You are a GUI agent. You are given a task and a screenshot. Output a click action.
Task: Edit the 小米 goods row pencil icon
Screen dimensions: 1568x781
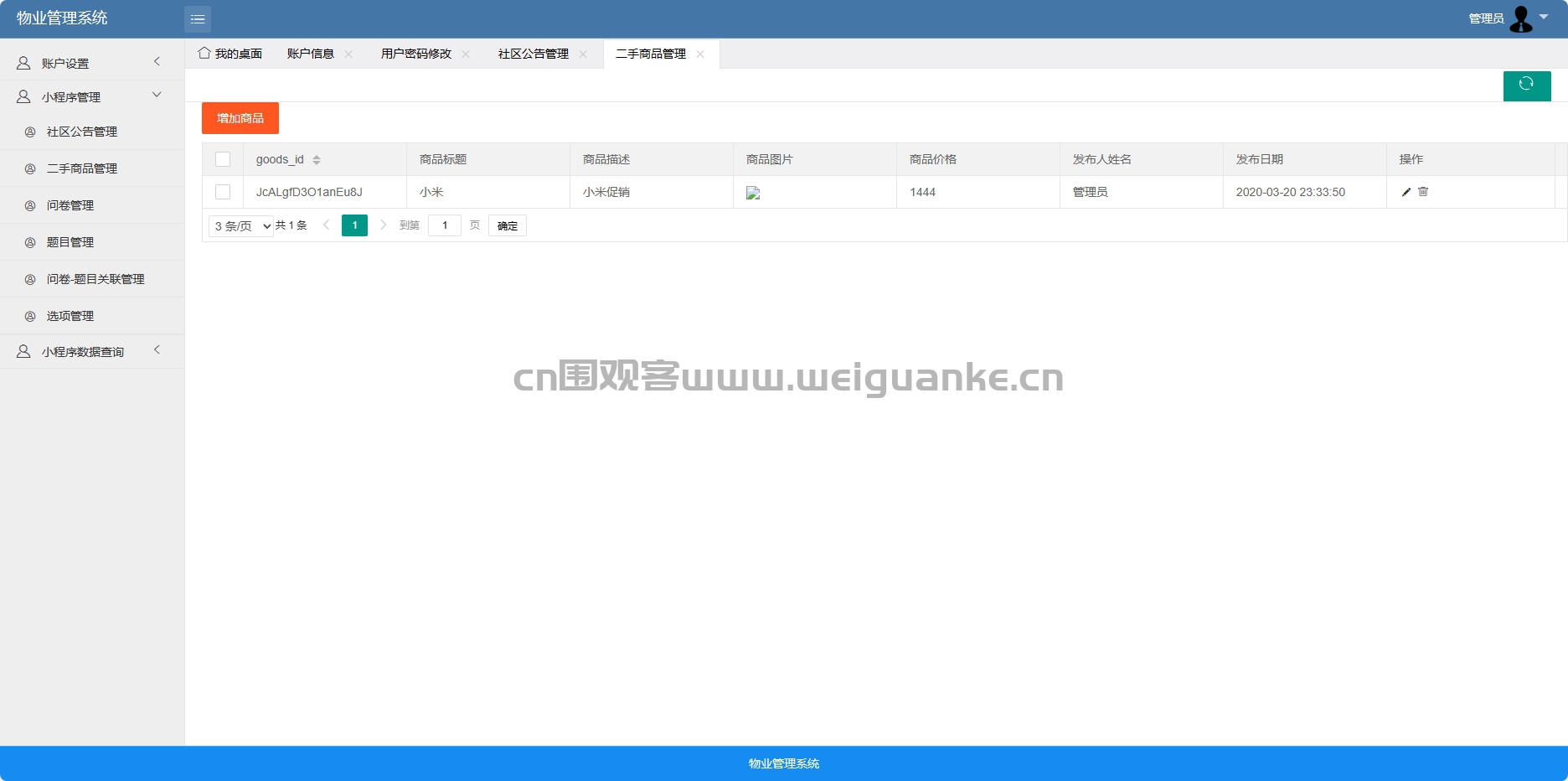(x=1406, y=192)
